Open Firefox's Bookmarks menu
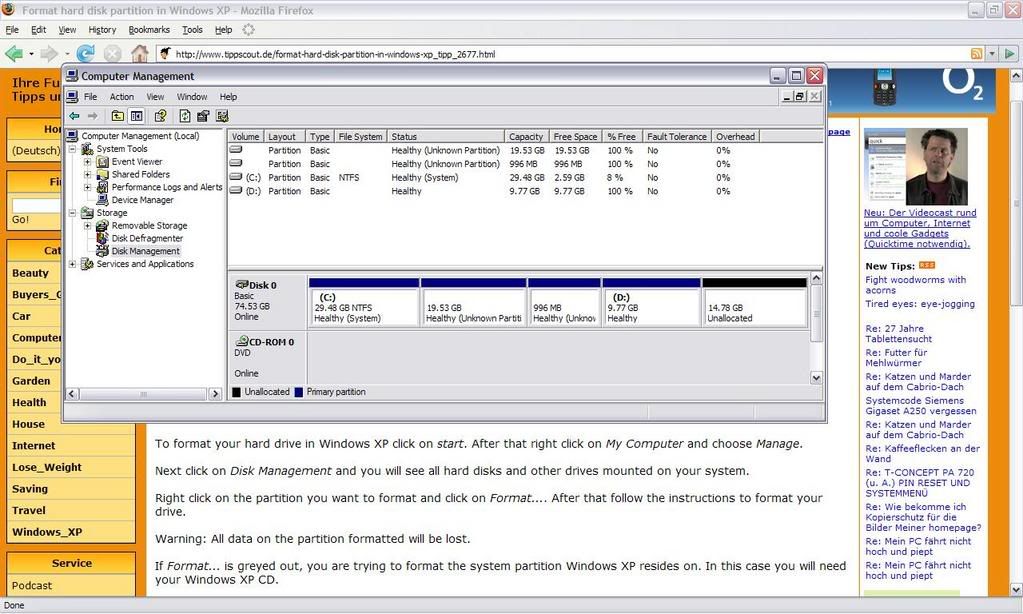1023x614 pixels. (149, 29)
